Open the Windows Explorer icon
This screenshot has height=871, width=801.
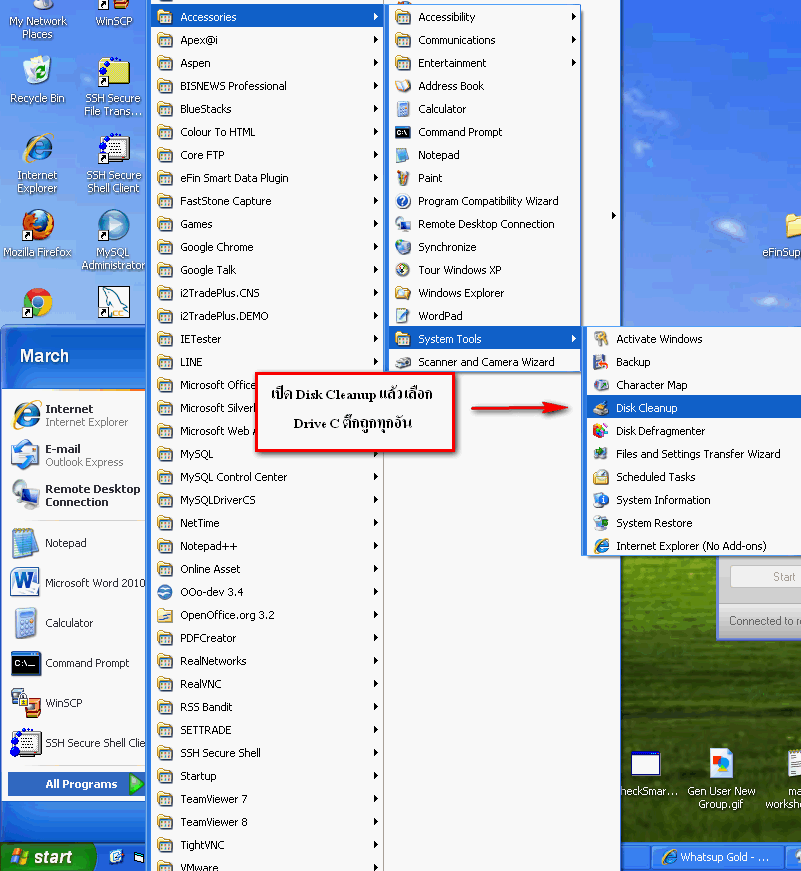tap(403, 293)
